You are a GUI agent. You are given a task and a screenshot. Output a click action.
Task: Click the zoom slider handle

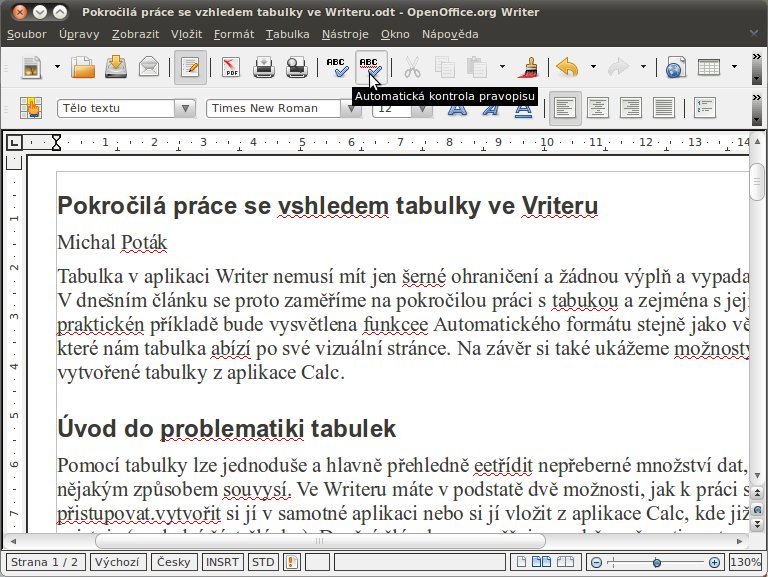657,563
